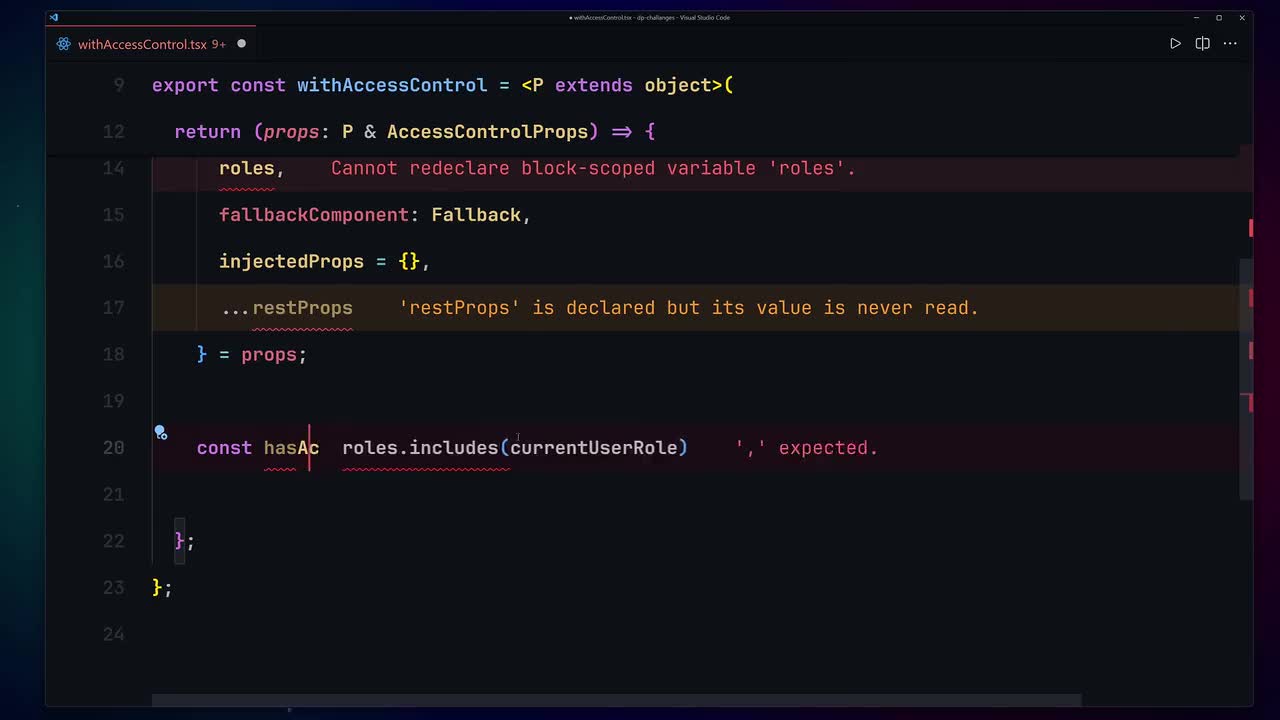
Task: Click line number 21 in the gutter
Action: click(113, 494)
